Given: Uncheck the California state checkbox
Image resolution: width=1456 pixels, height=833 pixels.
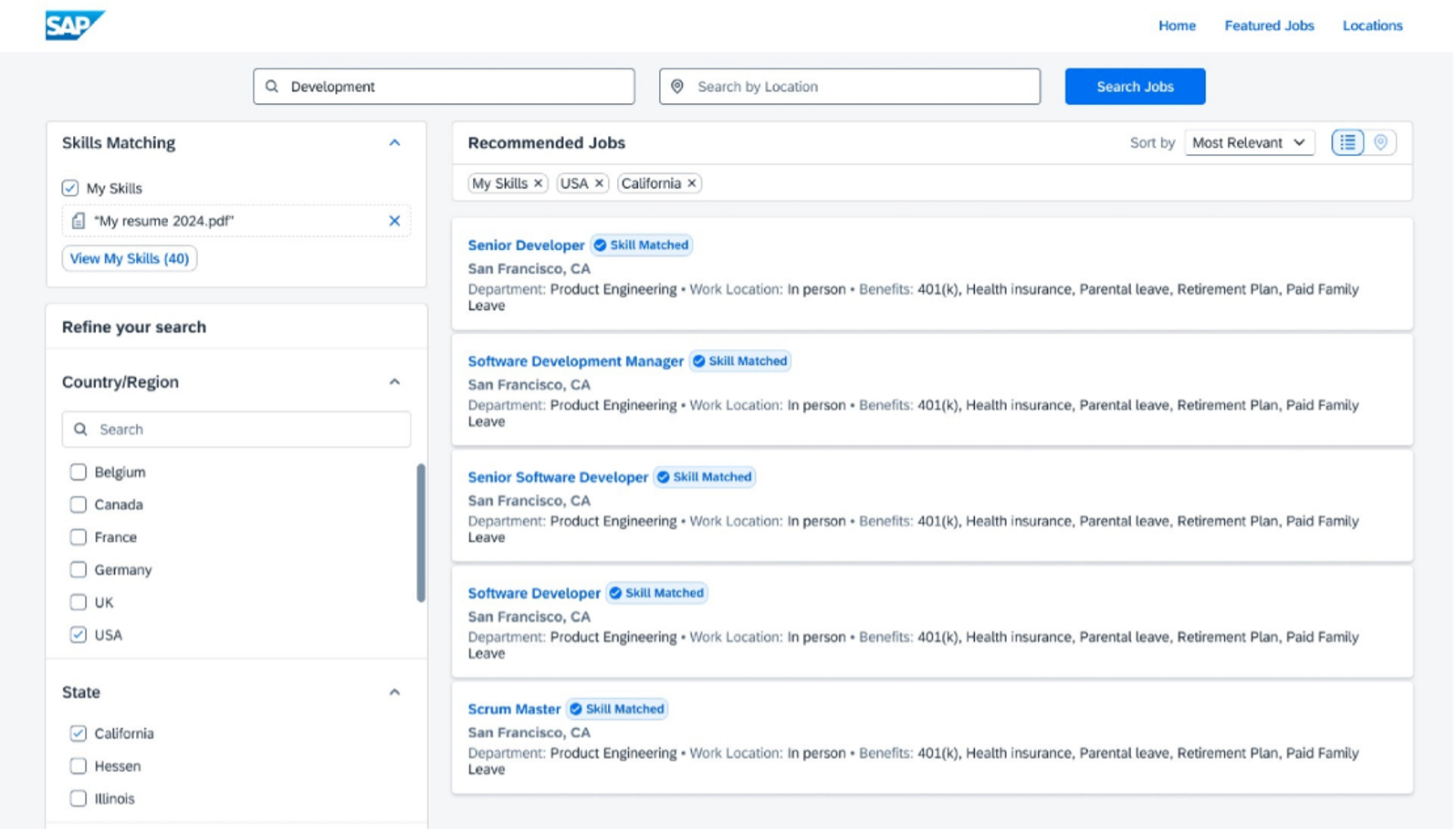Looking at the screenshot, I should (x=79, y=734).
